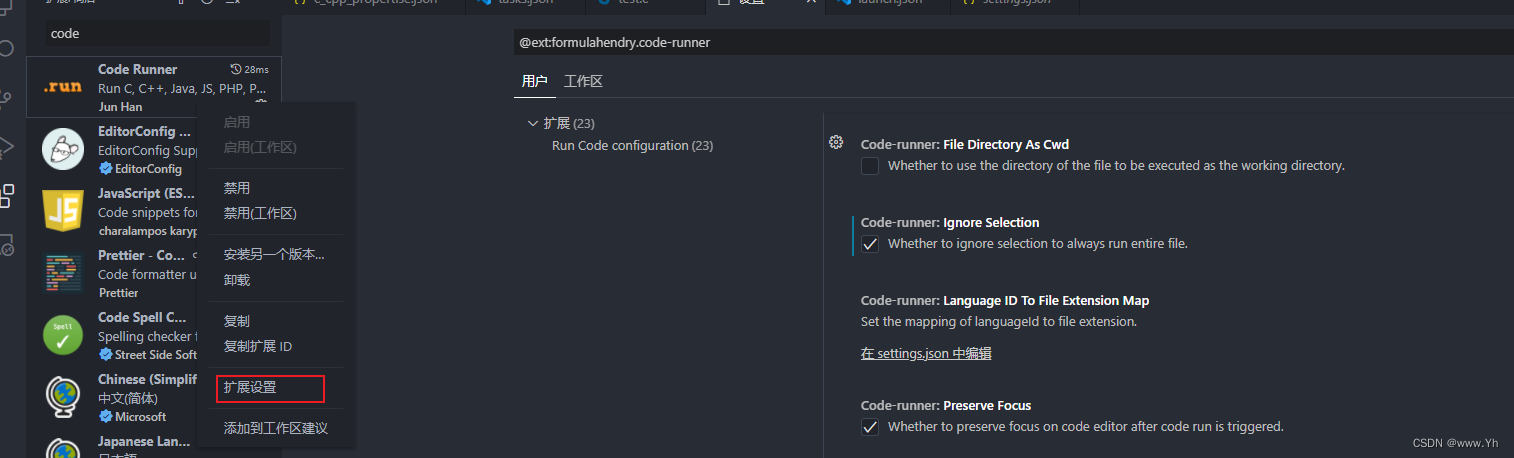Image resolution: width=1514 pixels, height=458 pixels.
Task: Click the Code-runner: Preserve Focus heading
Action: click(946, 405)
